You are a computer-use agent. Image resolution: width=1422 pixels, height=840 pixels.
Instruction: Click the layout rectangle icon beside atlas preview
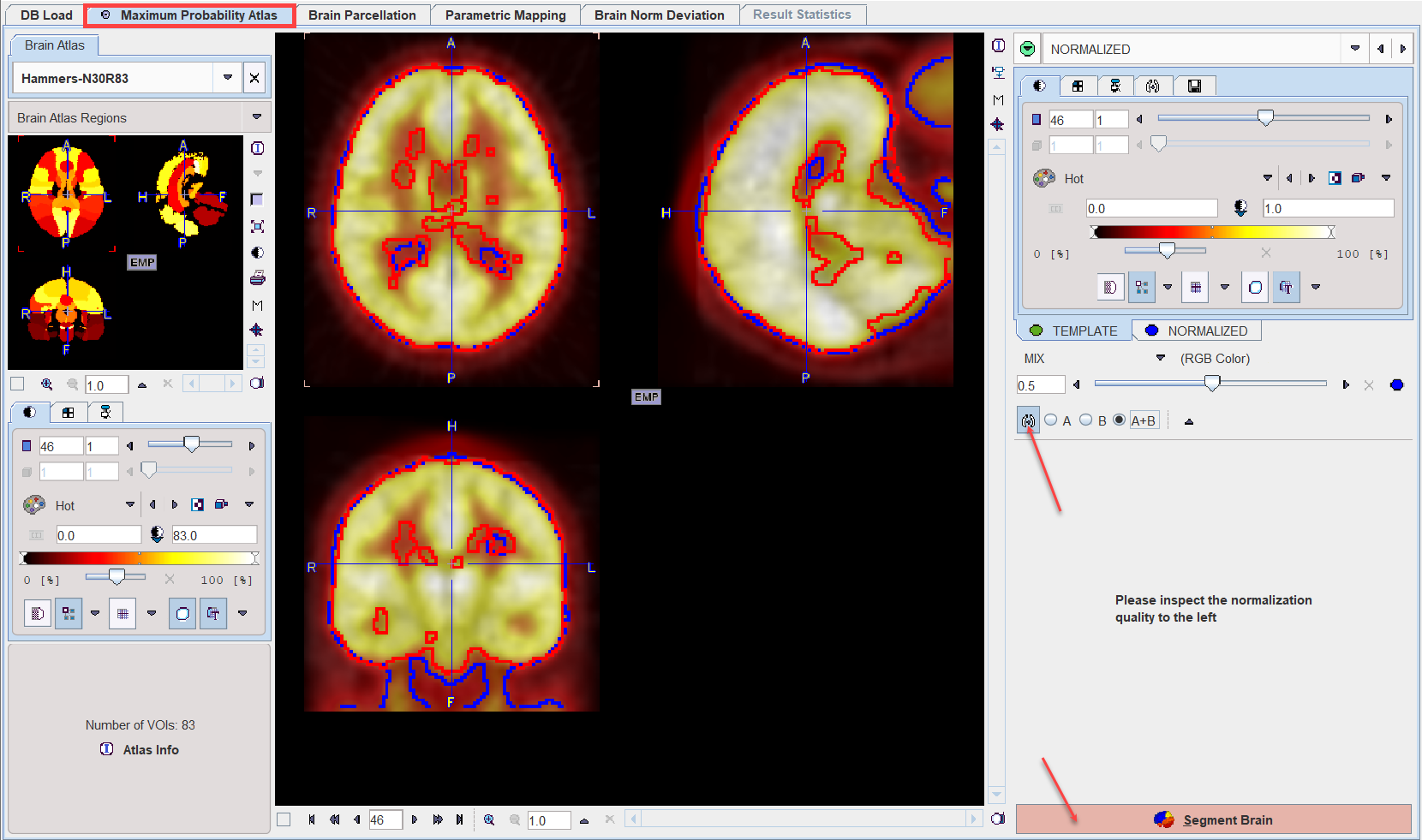[257, 200]
